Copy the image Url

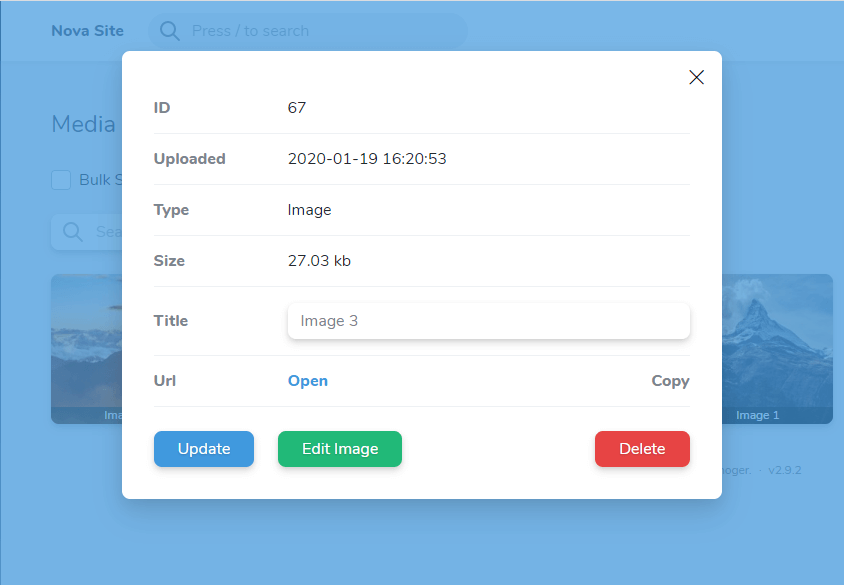670,381
